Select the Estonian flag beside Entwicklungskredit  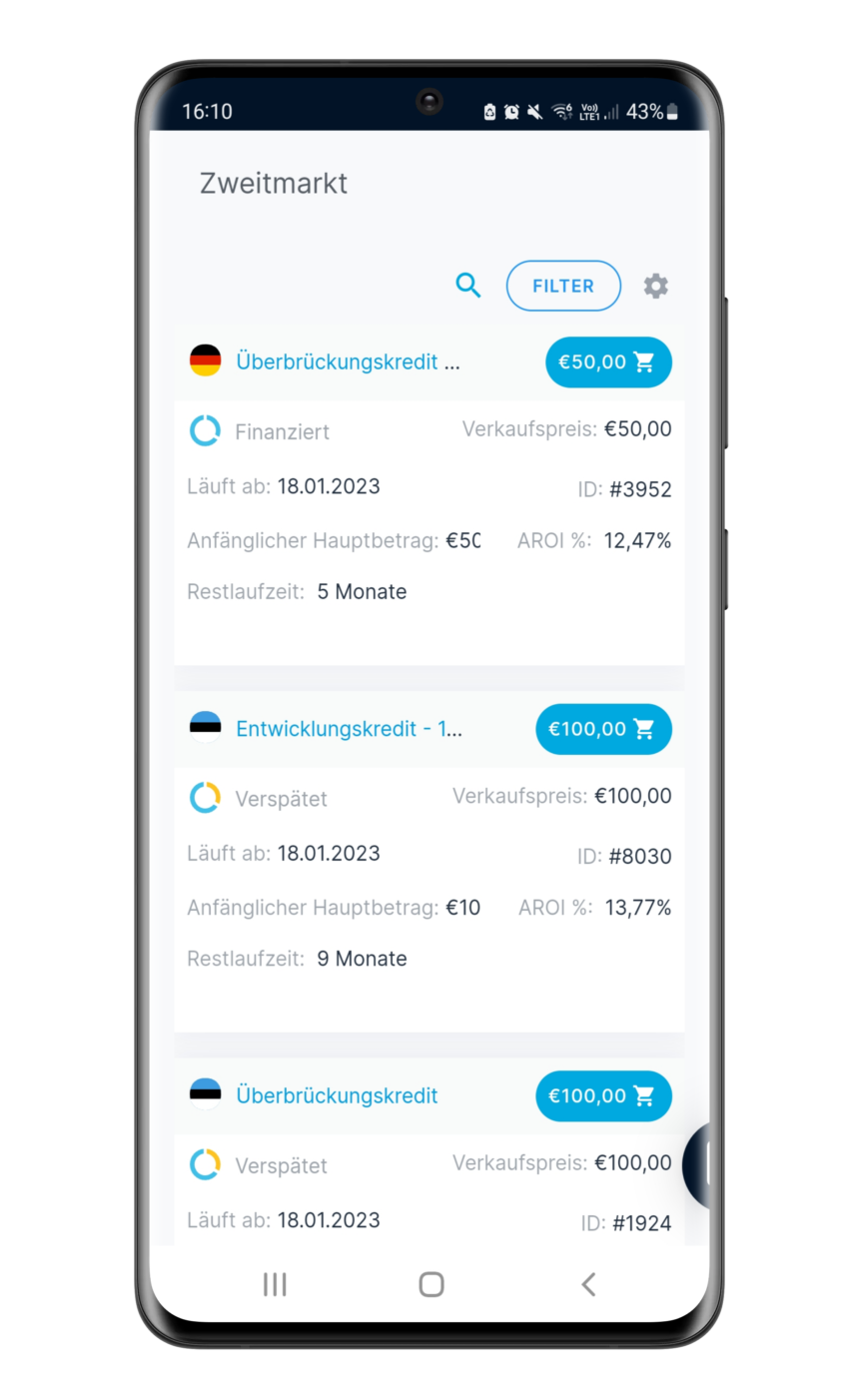tap(206, 728)
